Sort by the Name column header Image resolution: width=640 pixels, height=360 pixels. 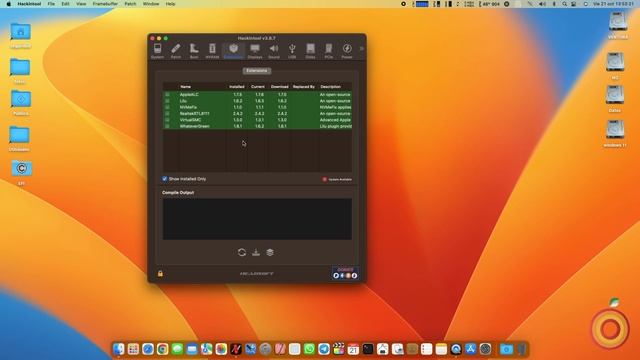click(186, 87)
